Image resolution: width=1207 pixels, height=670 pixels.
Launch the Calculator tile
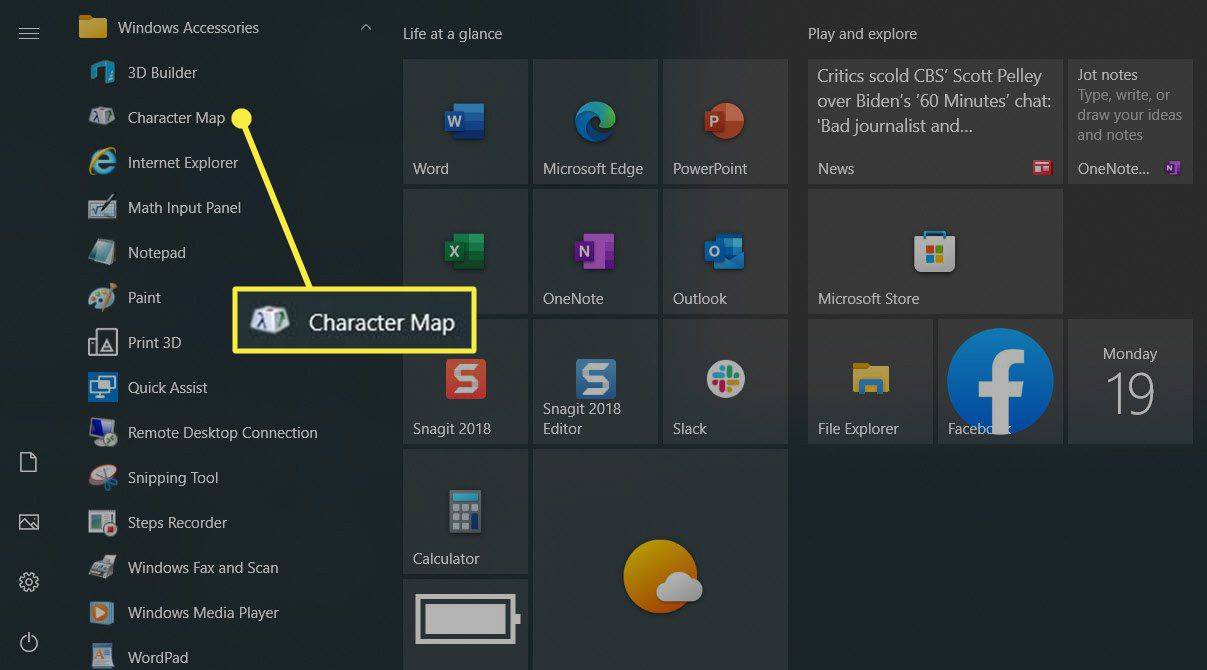click(465, 512)
